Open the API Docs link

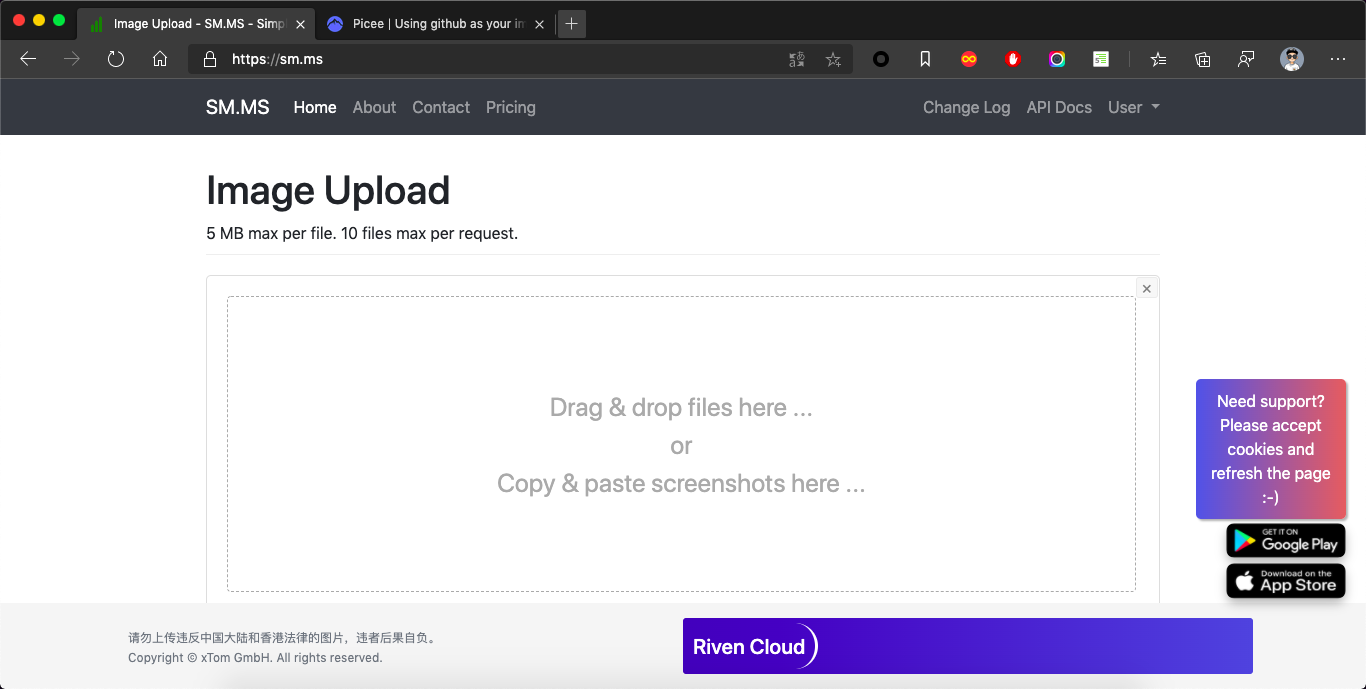[x=1059, y=107]
